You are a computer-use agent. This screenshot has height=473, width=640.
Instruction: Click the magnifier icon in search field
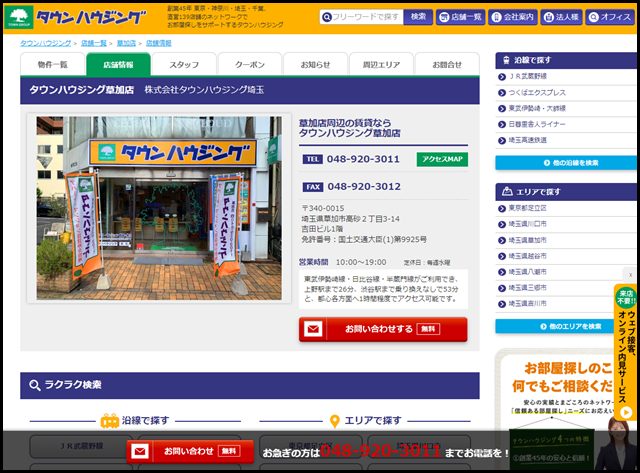click(x=327, y=17)
